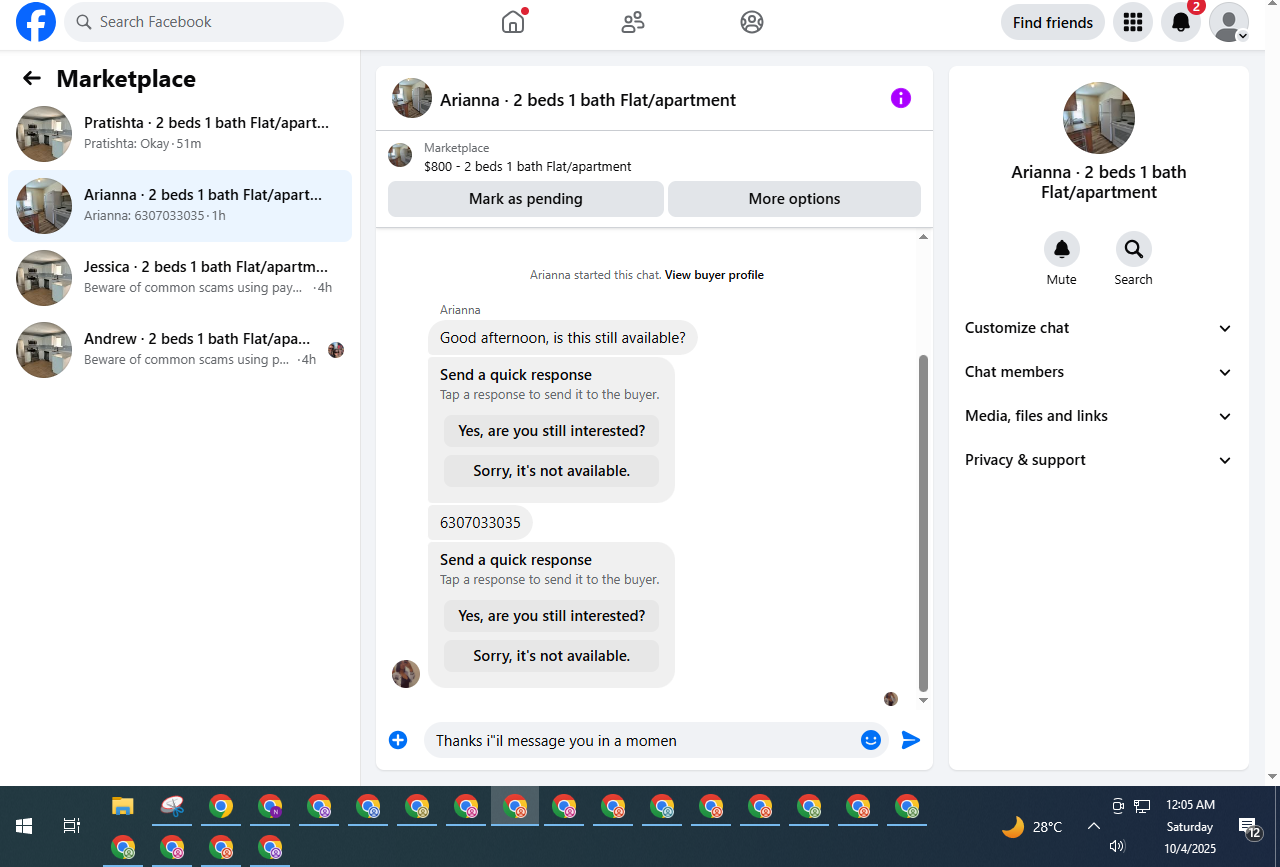Expand the Privacy & support section
The image size is (1280, 867).
(x=1099, y=460)
